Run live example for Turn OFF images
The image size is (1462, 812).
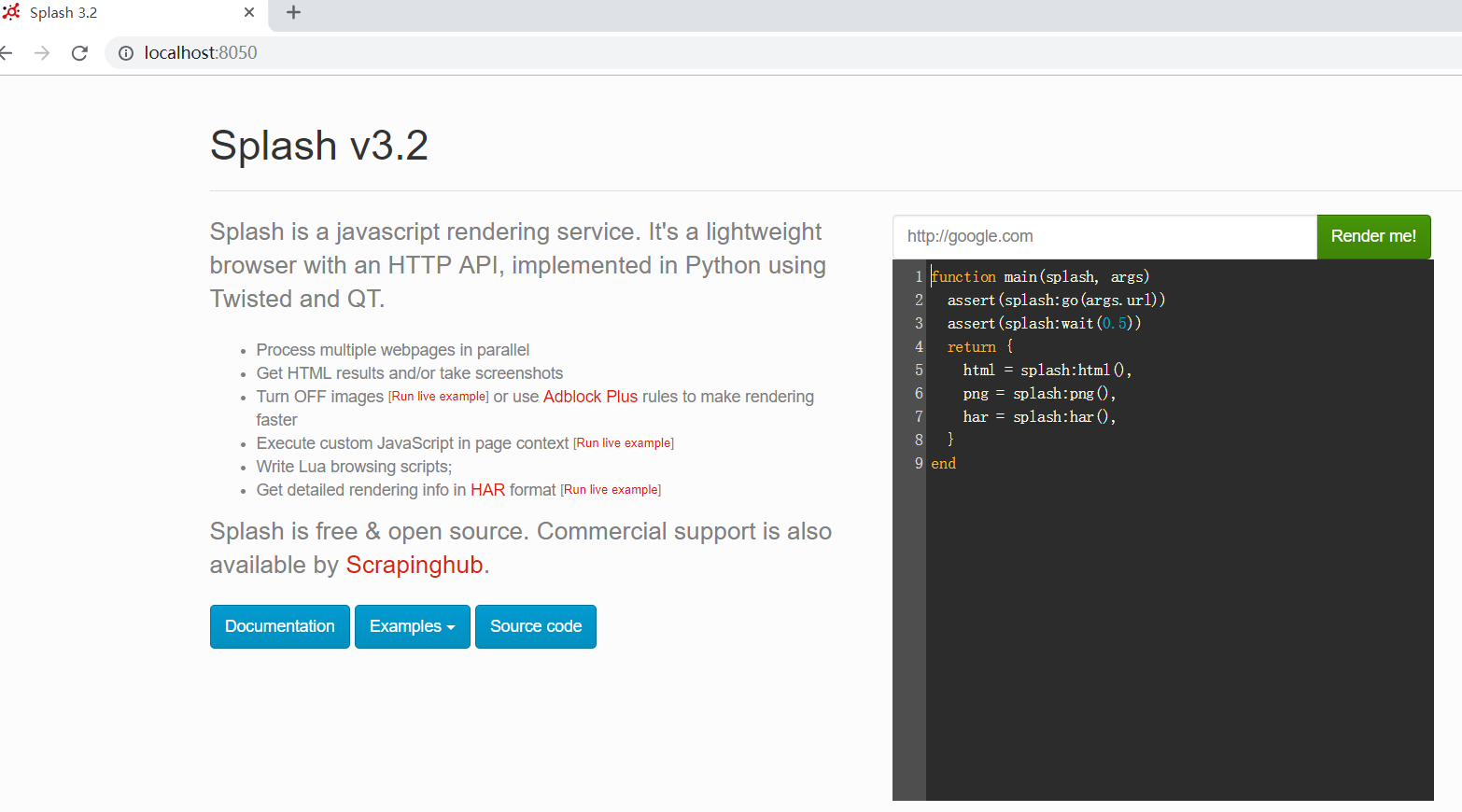tap(439, 397)
